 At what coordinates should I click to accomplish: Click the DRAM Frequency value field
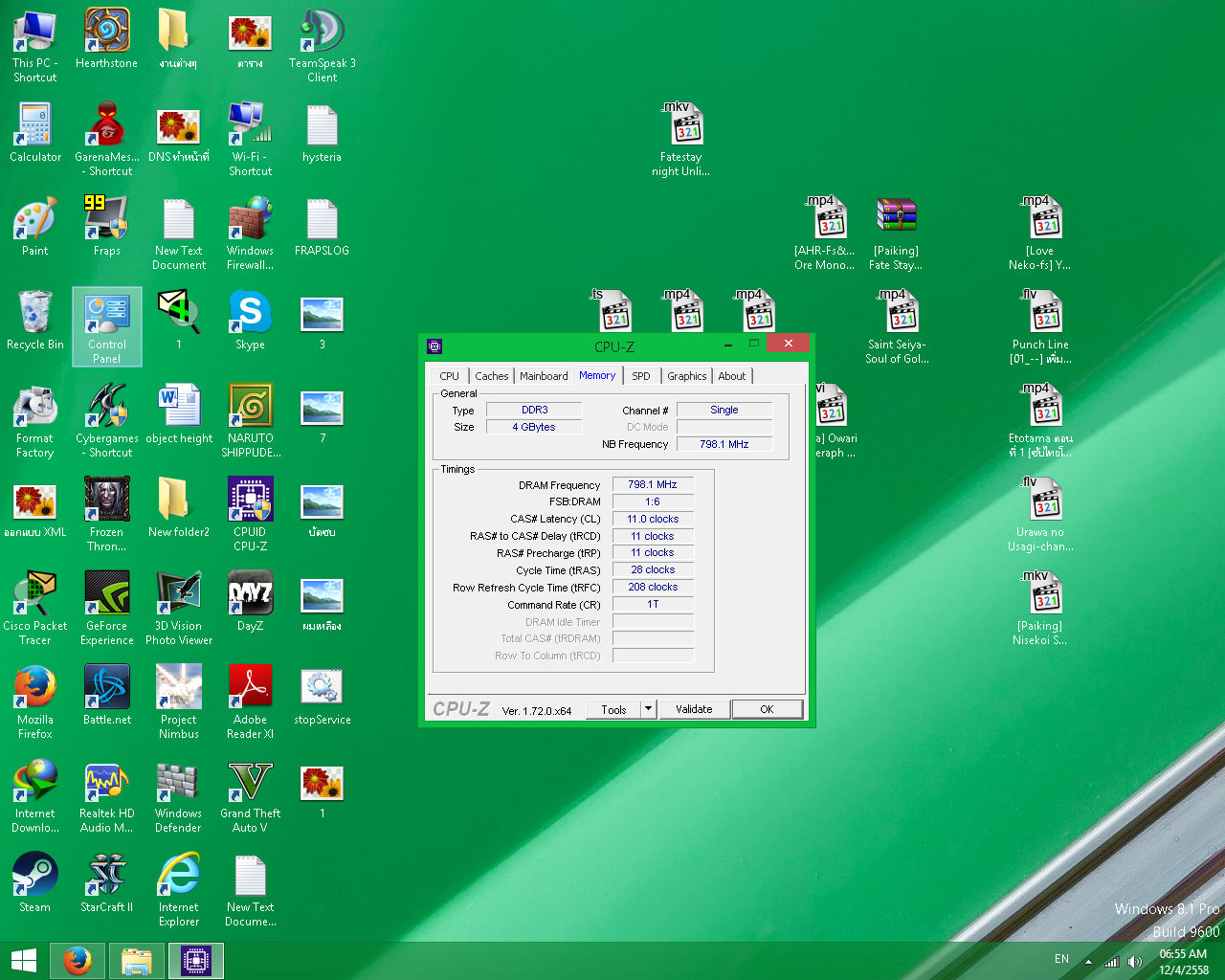(x=653, y=485)
